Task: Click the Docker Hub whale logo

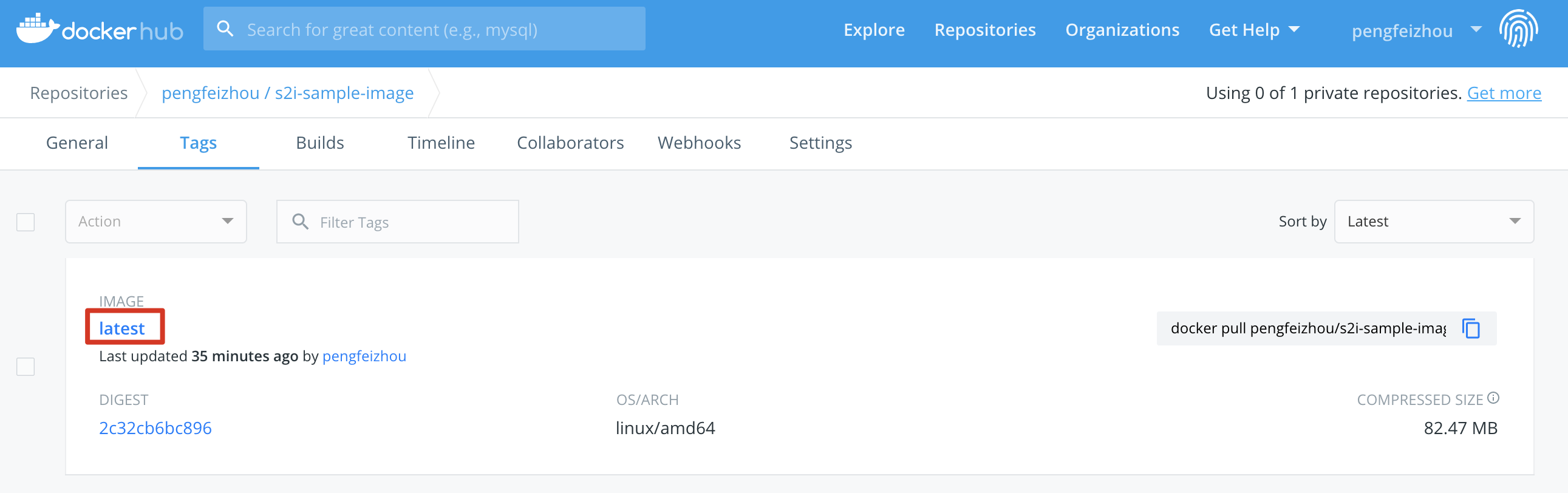Action: click(x=38, y=29)
